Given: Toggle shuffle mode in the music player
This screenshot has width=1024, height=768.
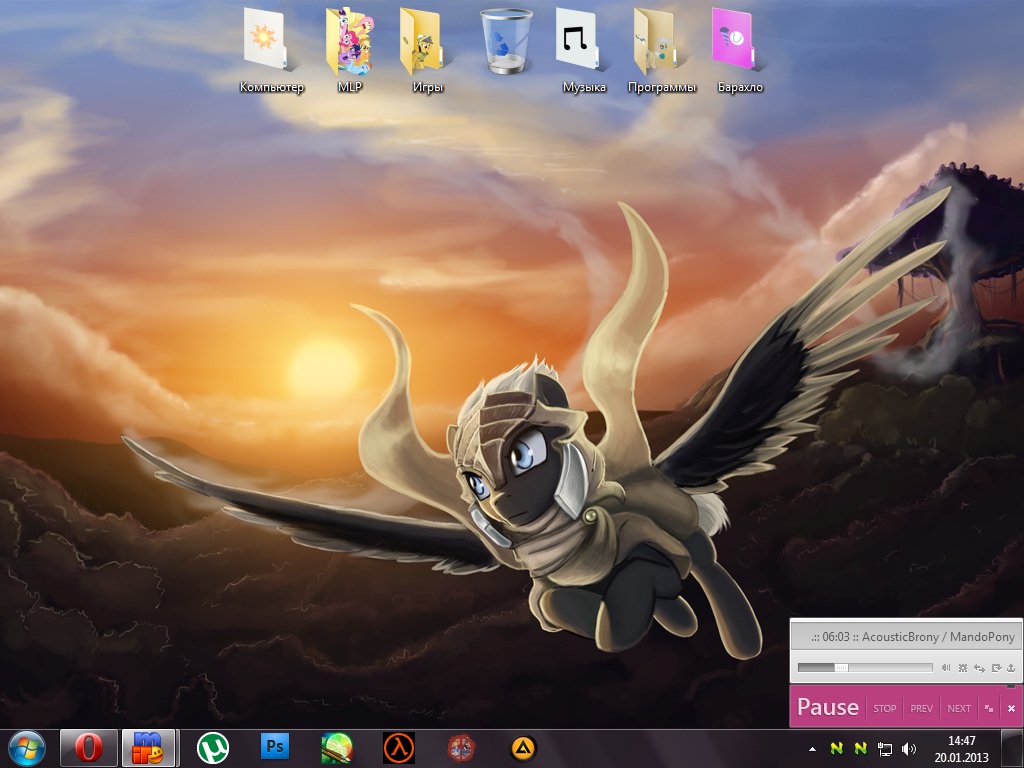Looking at the screenshot, I should (962, 667).
